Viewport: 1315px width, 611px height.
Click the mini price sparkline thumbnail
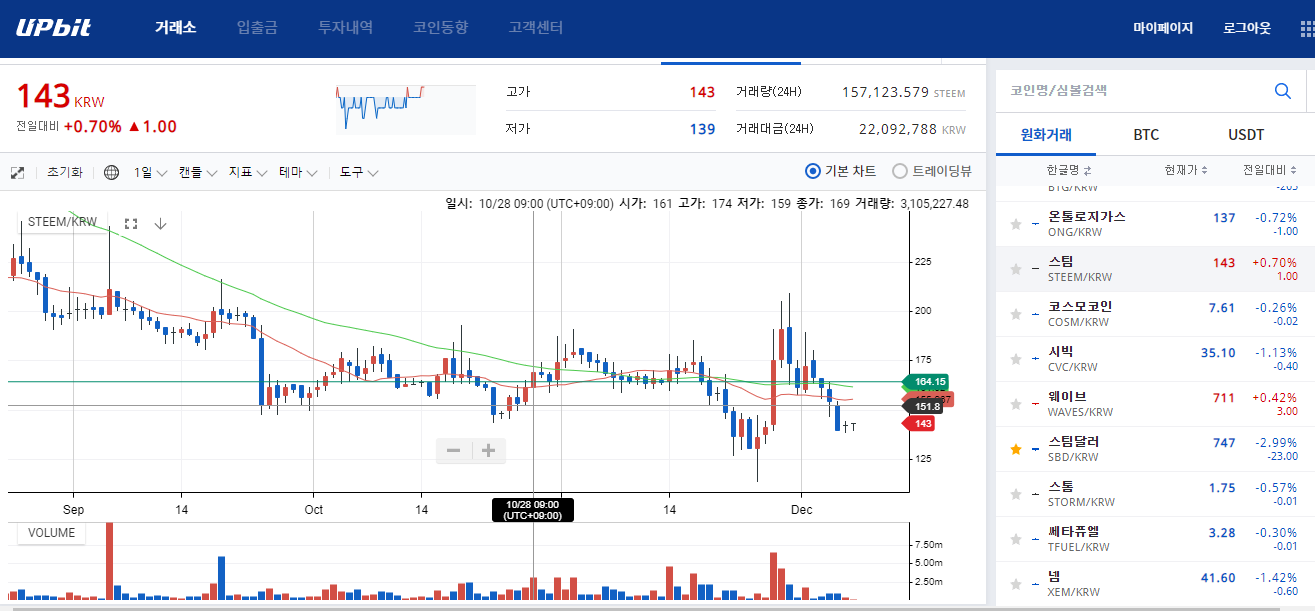[405, 109]
